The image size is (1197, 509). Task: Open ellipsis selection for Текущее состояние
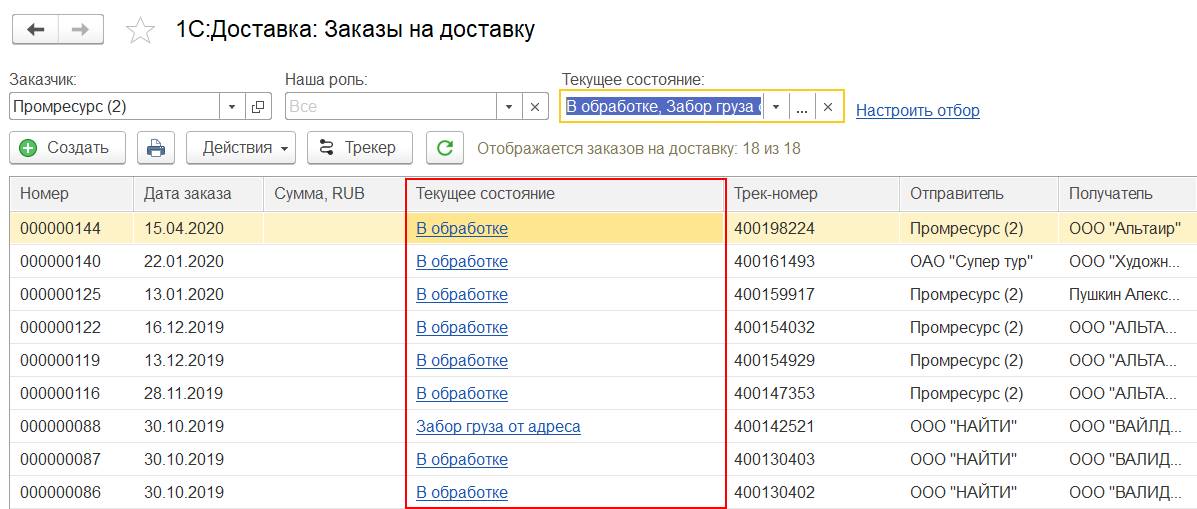(x=802, y=107)
